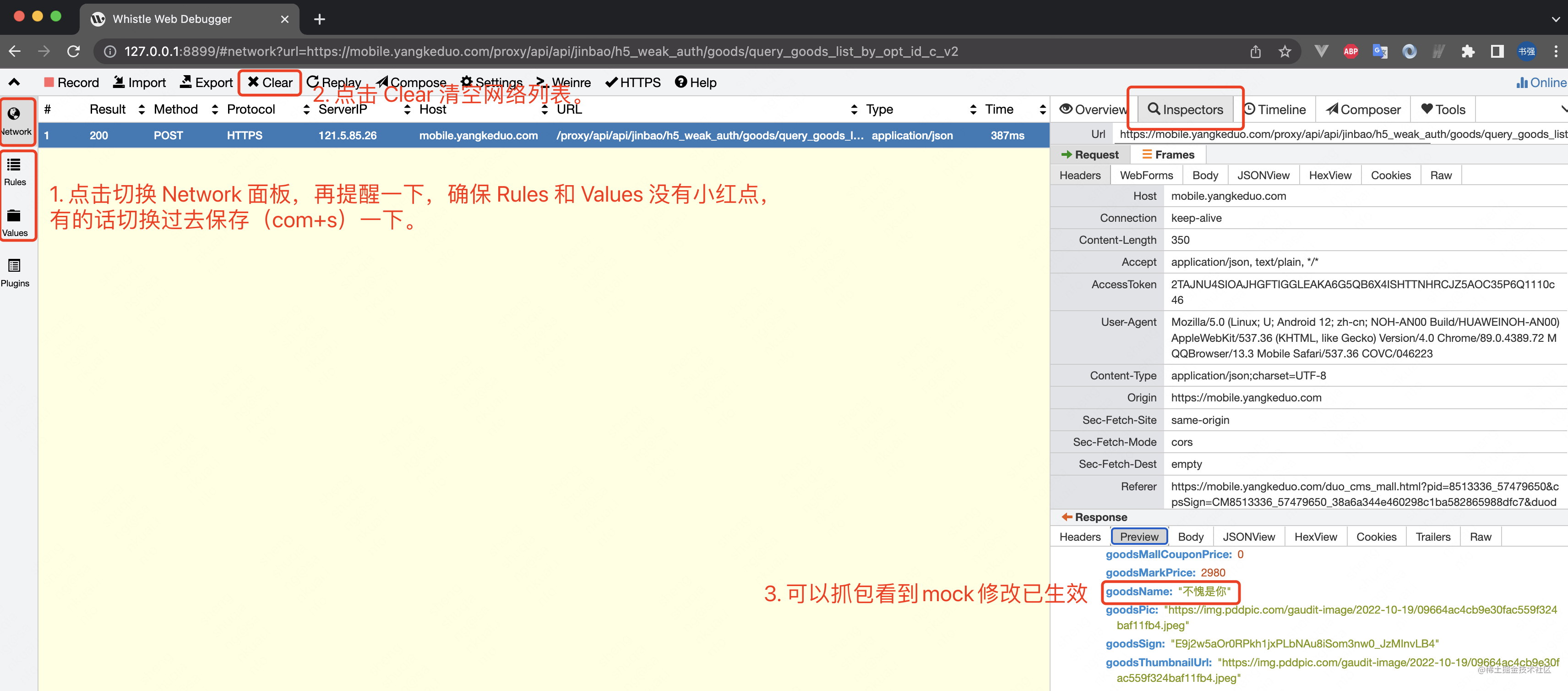
Task: Open the AdBlock Plus extension
Action: [1350, 52]
